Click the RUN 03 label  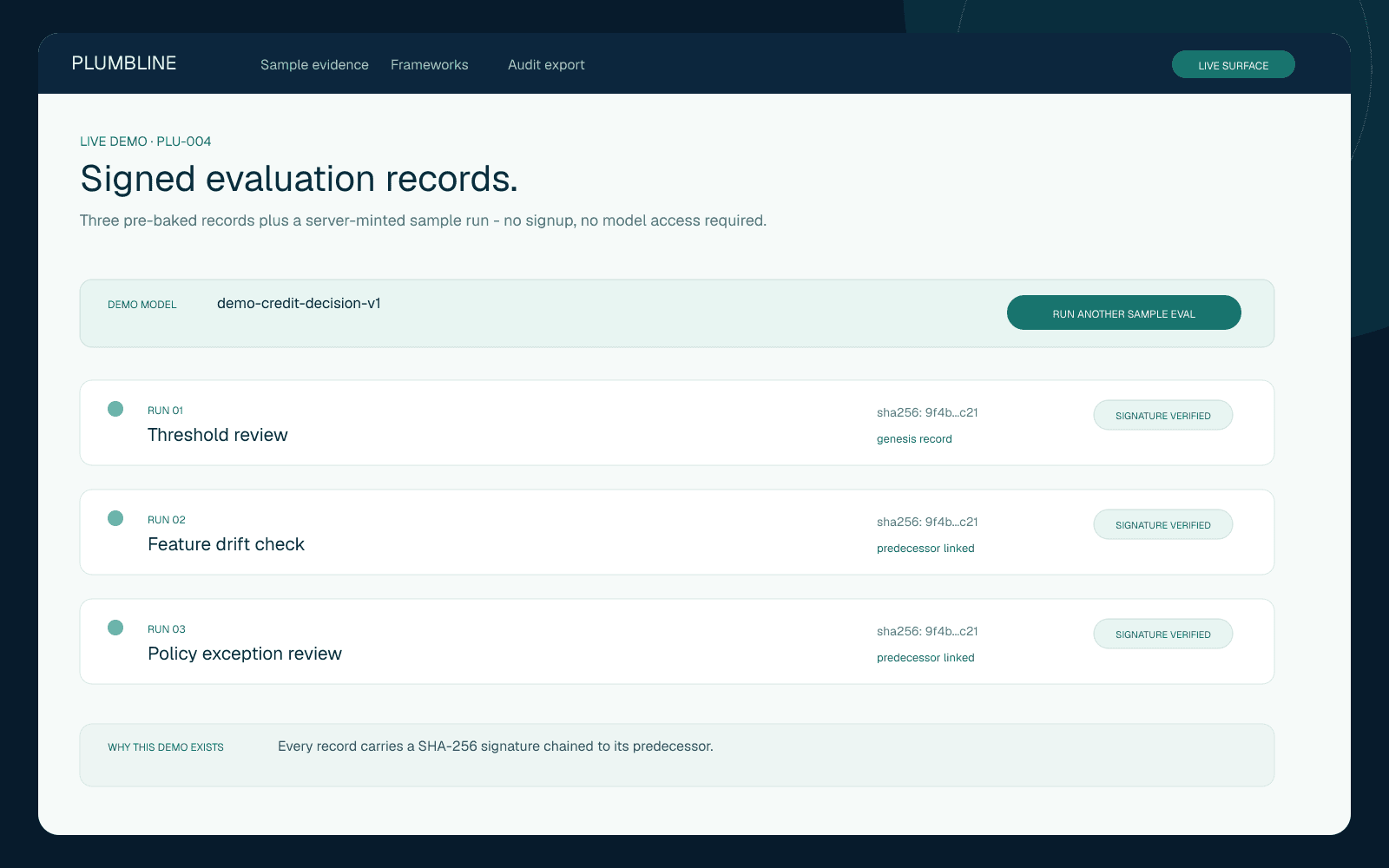(167, 629)
